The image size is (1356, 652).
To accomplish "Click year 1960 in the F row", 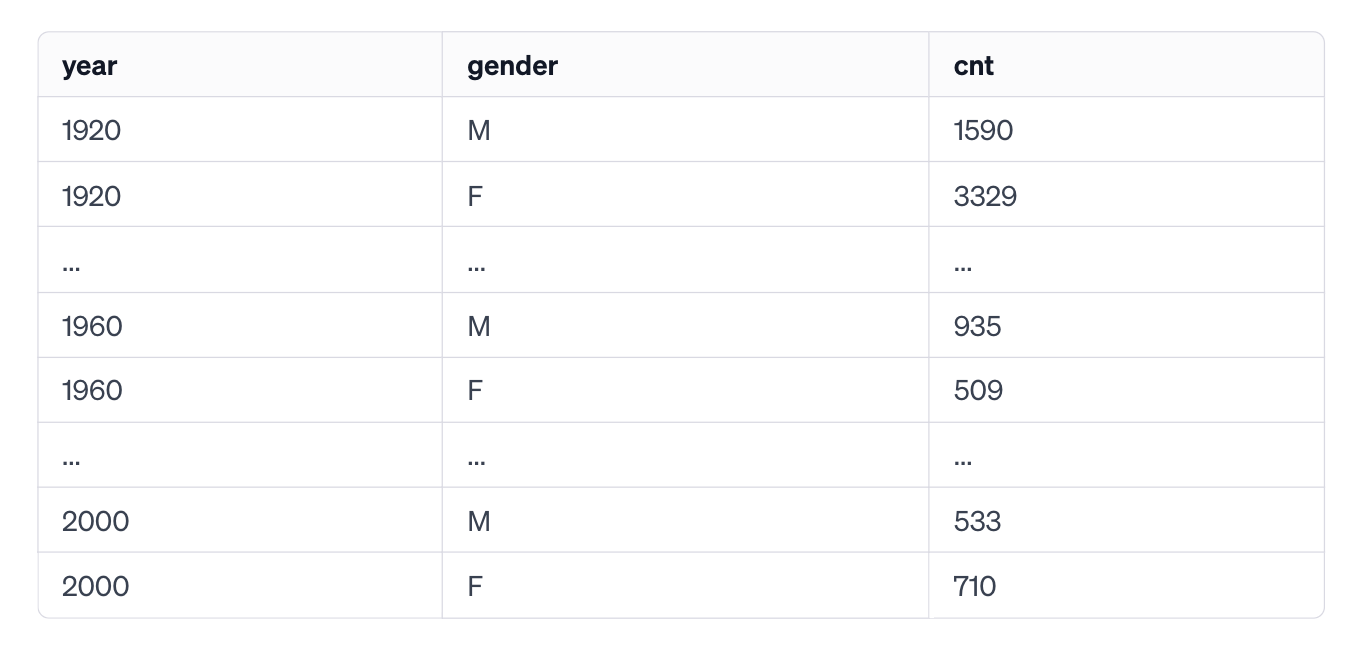I will 92,390.
